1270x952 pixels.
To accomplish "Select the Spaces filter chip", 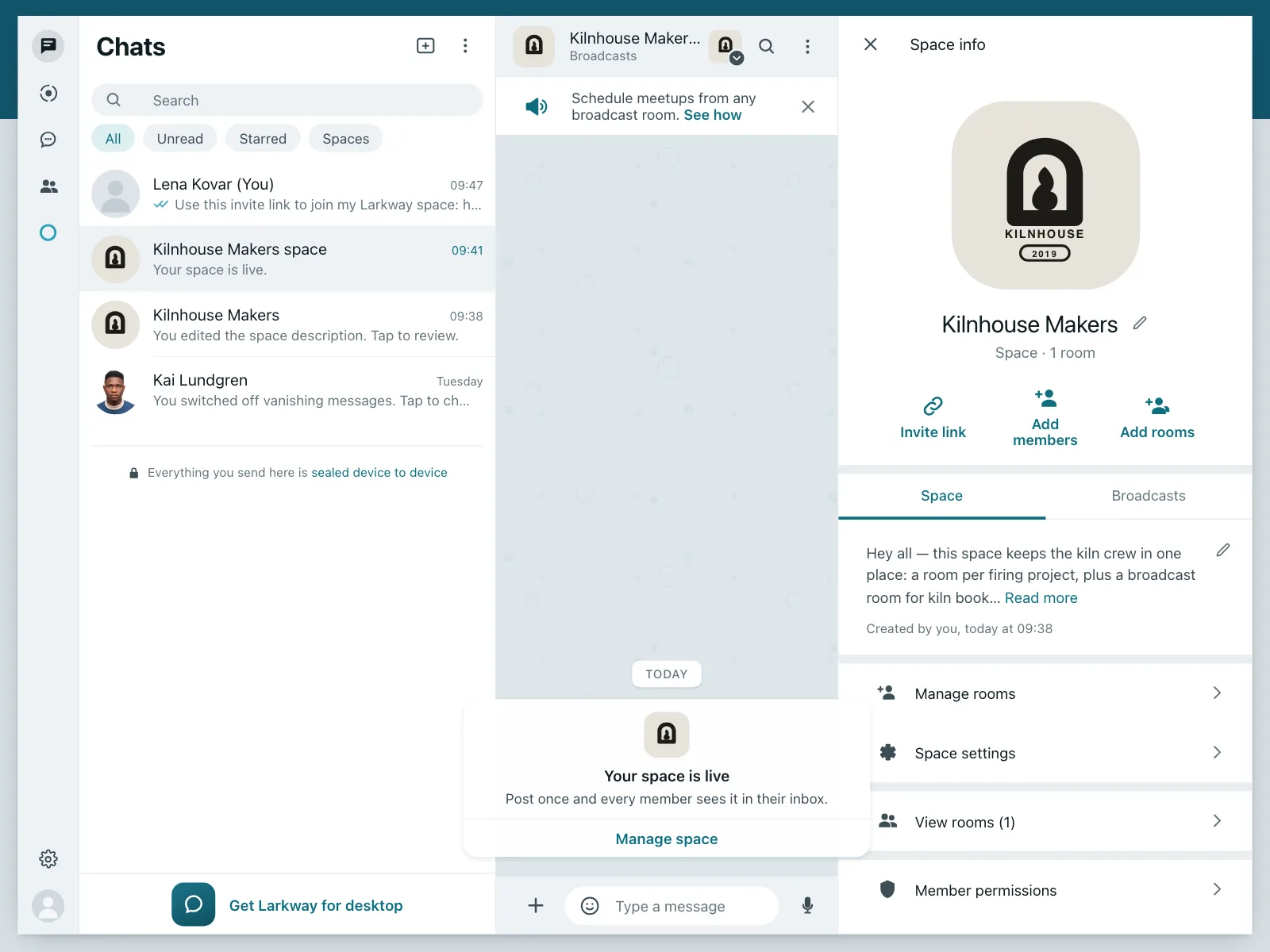I will pyautogui.click(x=345, y=139).
